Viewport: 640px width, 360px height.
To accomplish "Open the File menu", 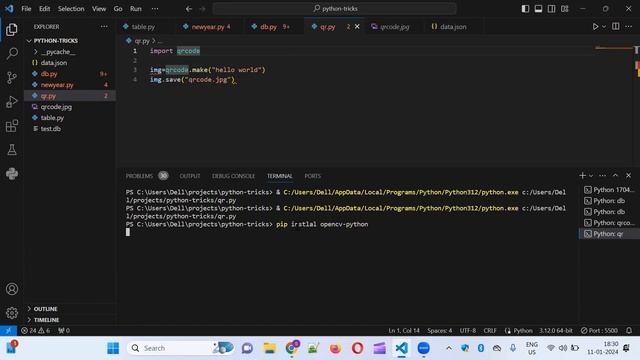I will click(26, 9).
